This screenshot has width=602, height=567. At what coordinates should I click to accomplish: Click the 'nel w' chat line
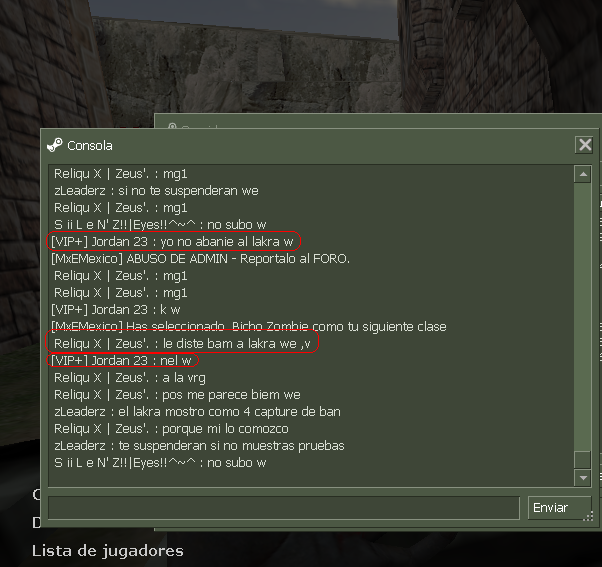coord(121,360)
